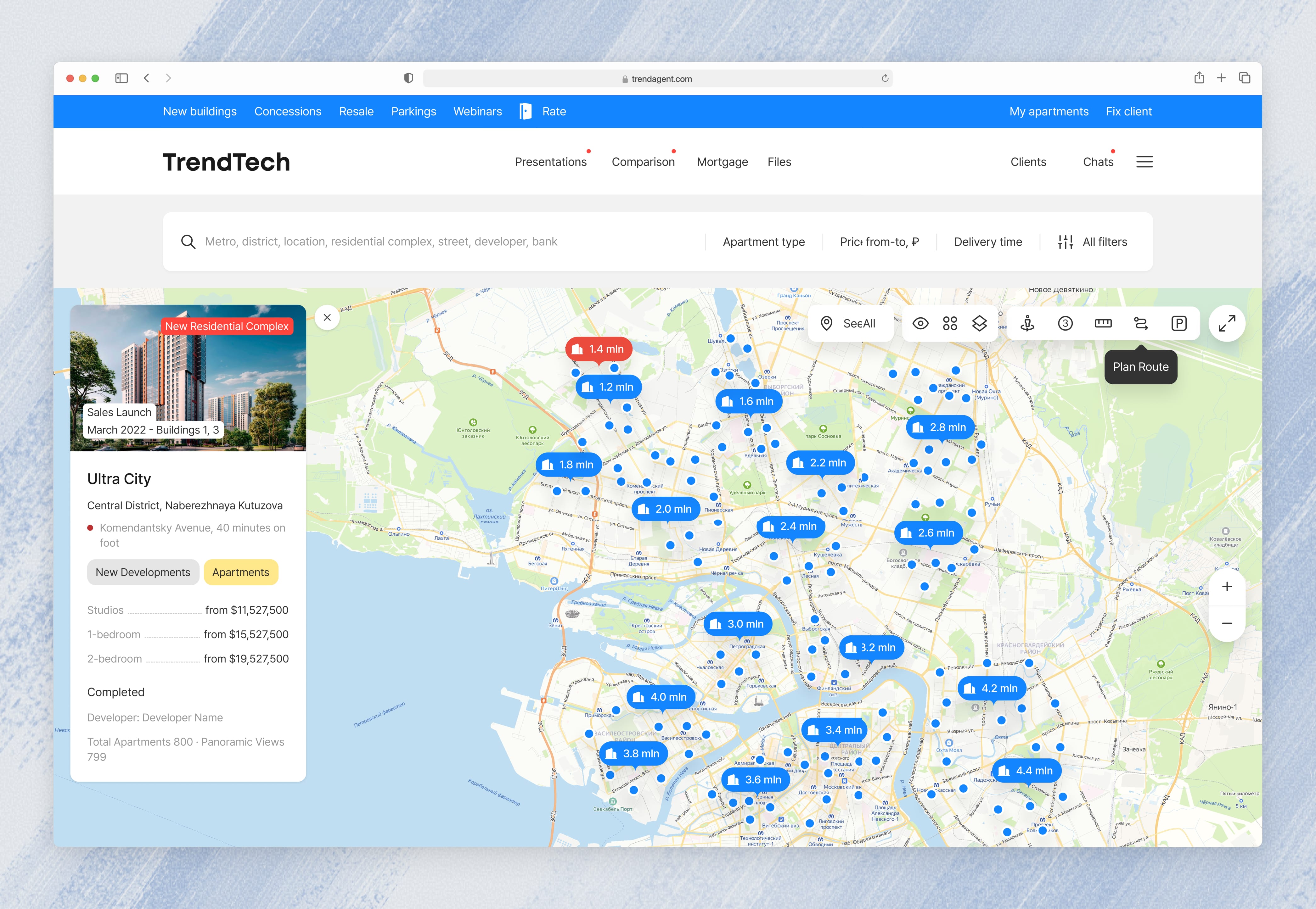The image size is (1316, 909).
Task: Click the browser share icon
Action: click(1199, 77)
